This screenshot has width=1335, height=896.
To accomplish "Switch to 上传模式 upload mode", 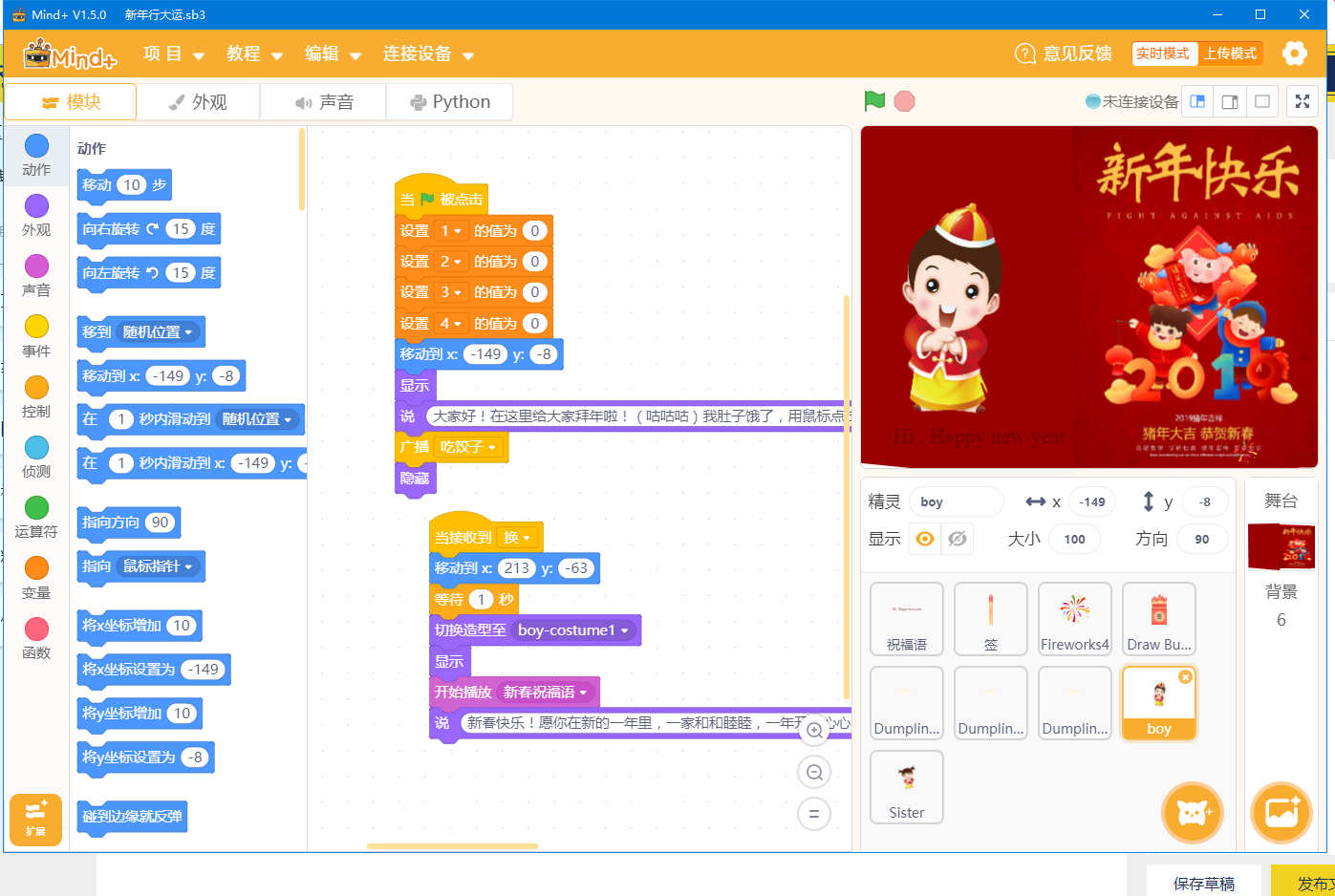I will (x=1230, y=53).
